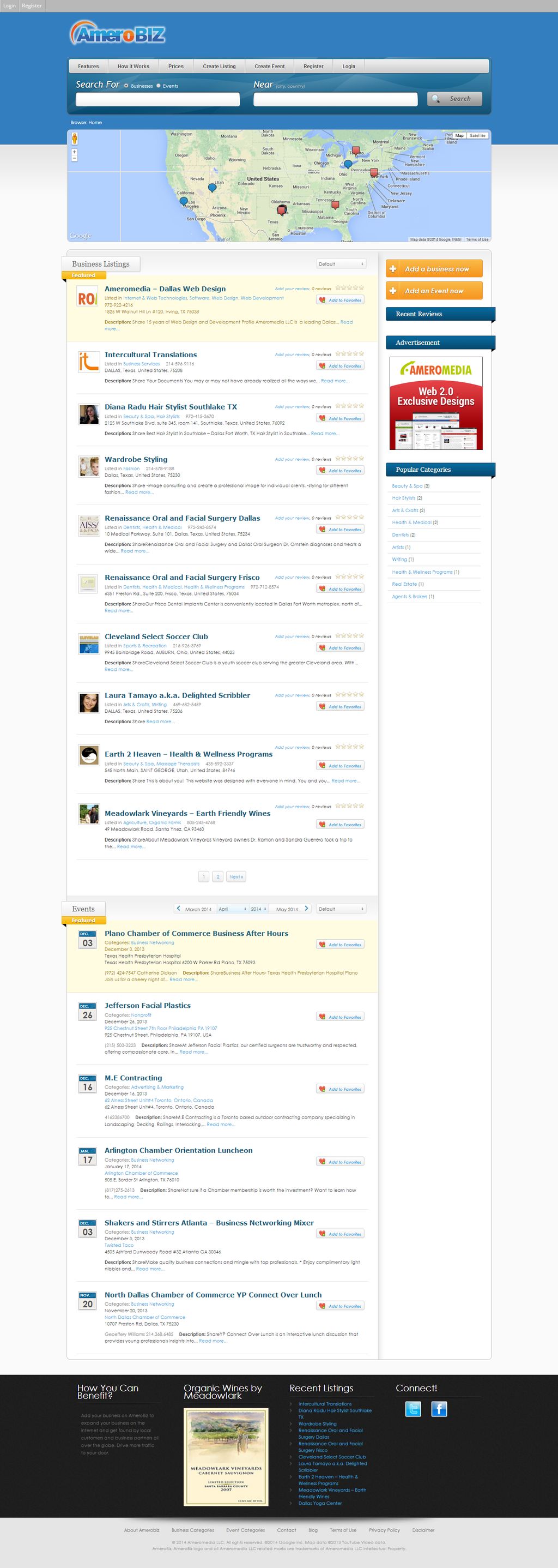The height and width of the screenshot is (1568, 558).
Task: Click the blue marker near Los Angeles
Action: [184, 201]
